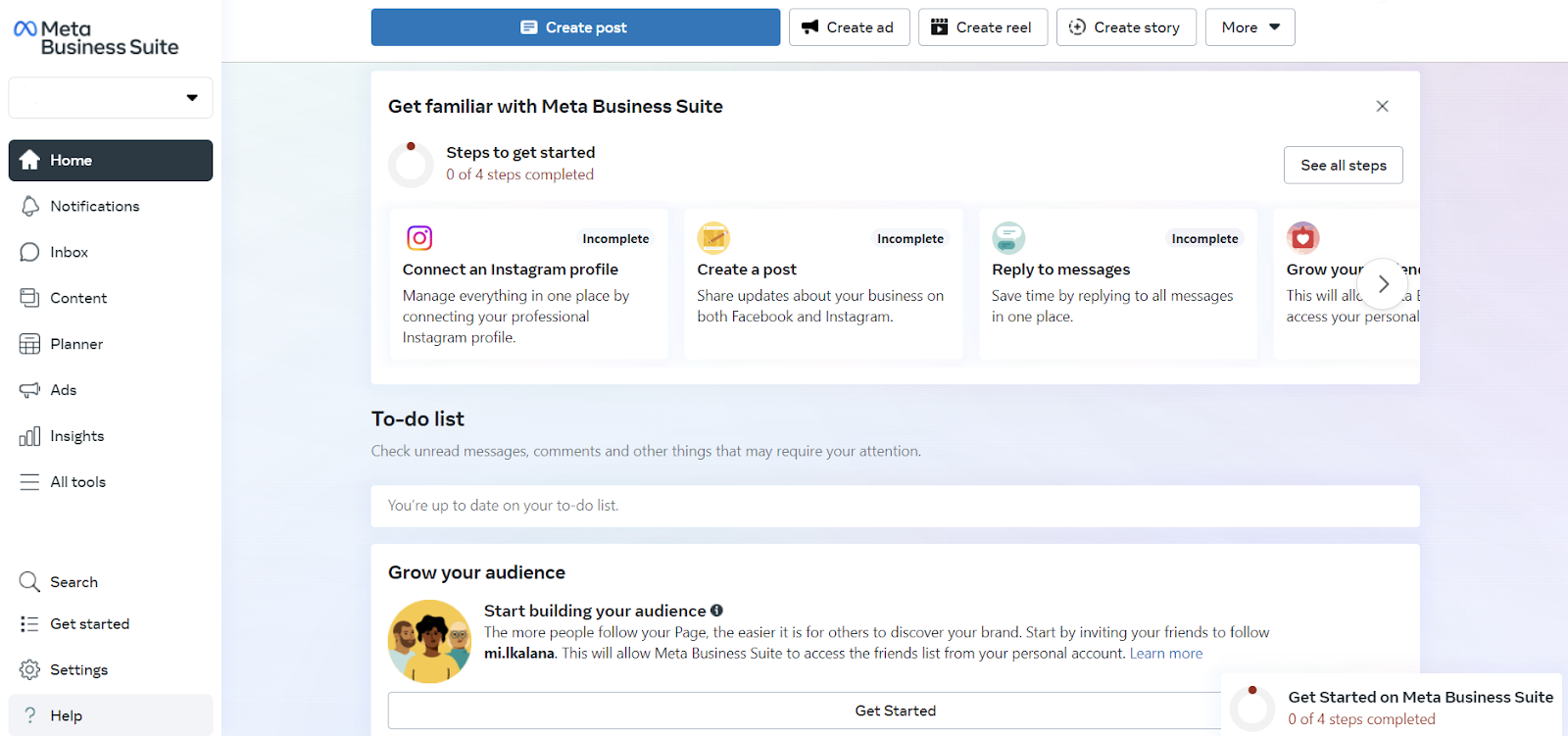This screenshot has width=1568, height=736.
Task: Open Notifications in the sidebar
Action: [x=111, y=207]
